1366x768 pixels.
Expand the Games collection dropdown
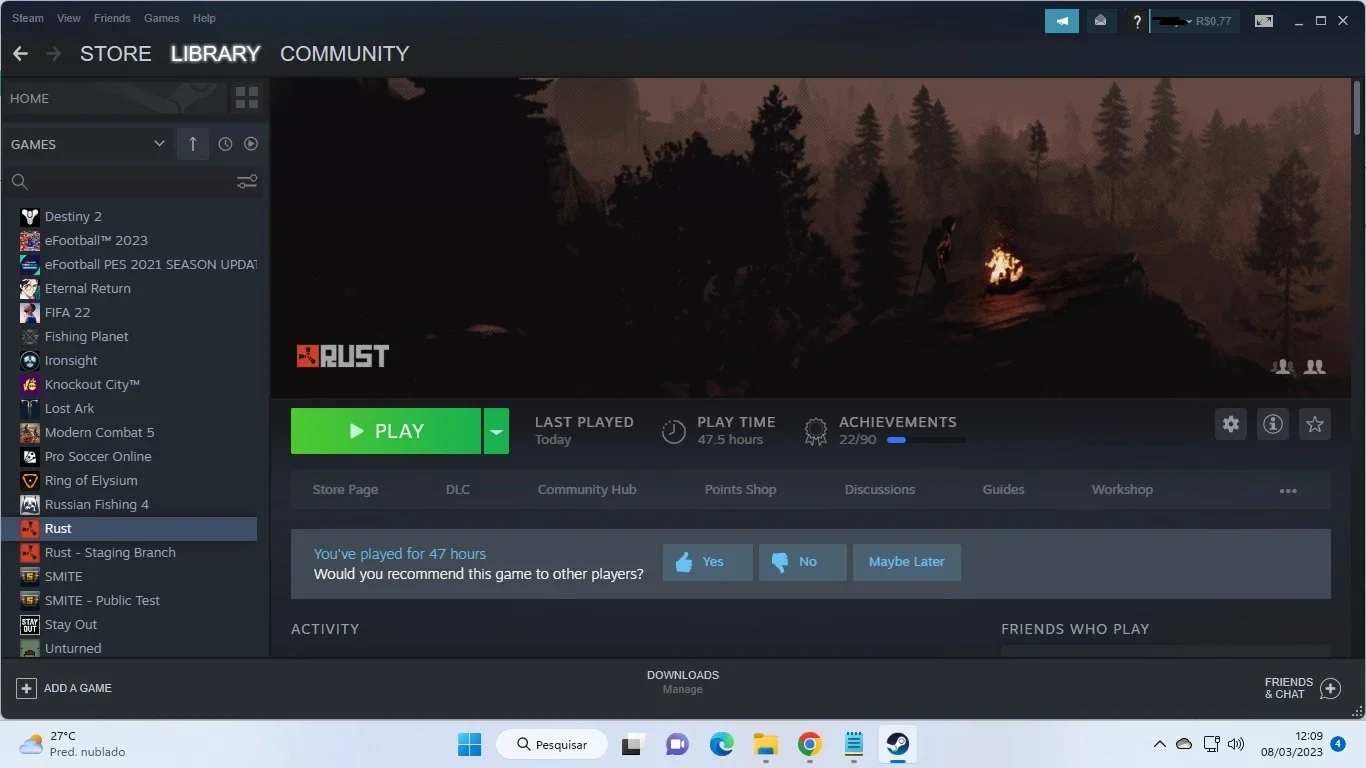pos(159,144)
